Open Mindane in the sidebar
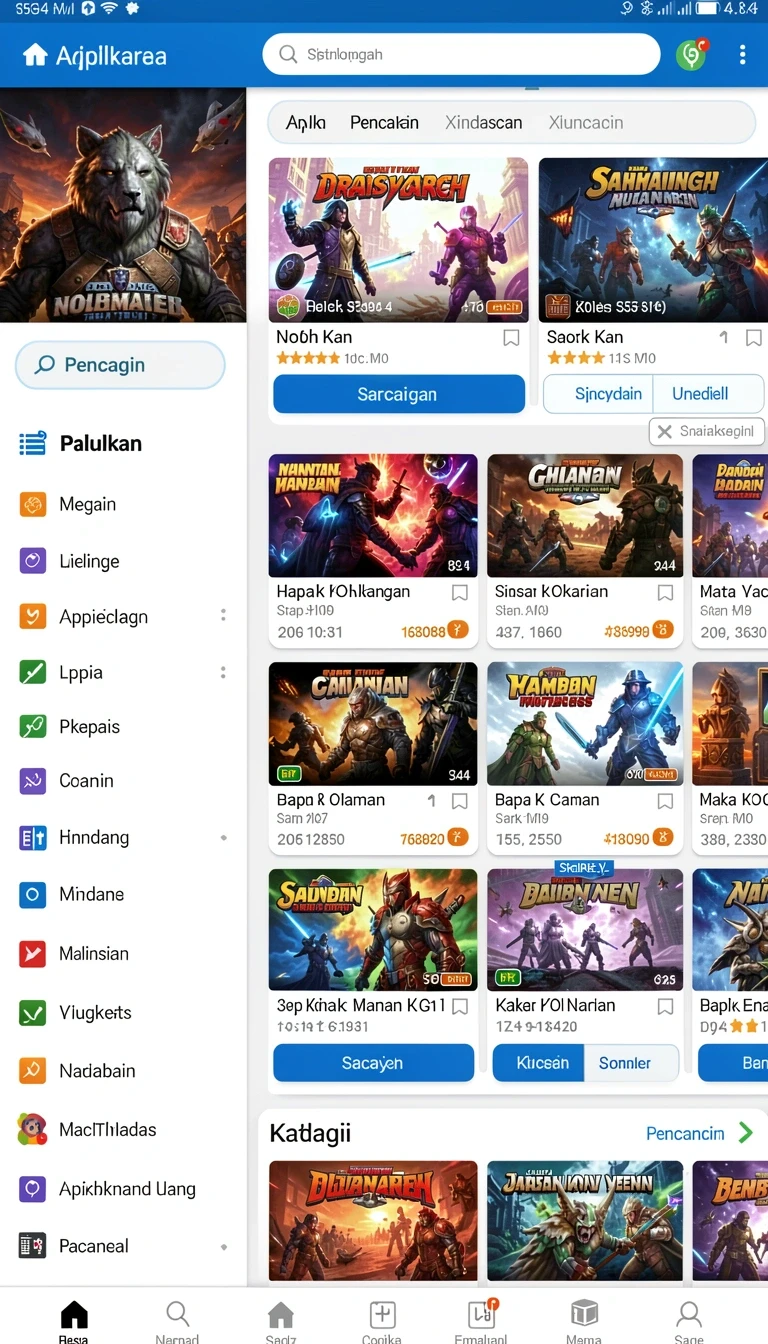The height and width of the screenshot is (1344, 768). (x=92, y=894)
